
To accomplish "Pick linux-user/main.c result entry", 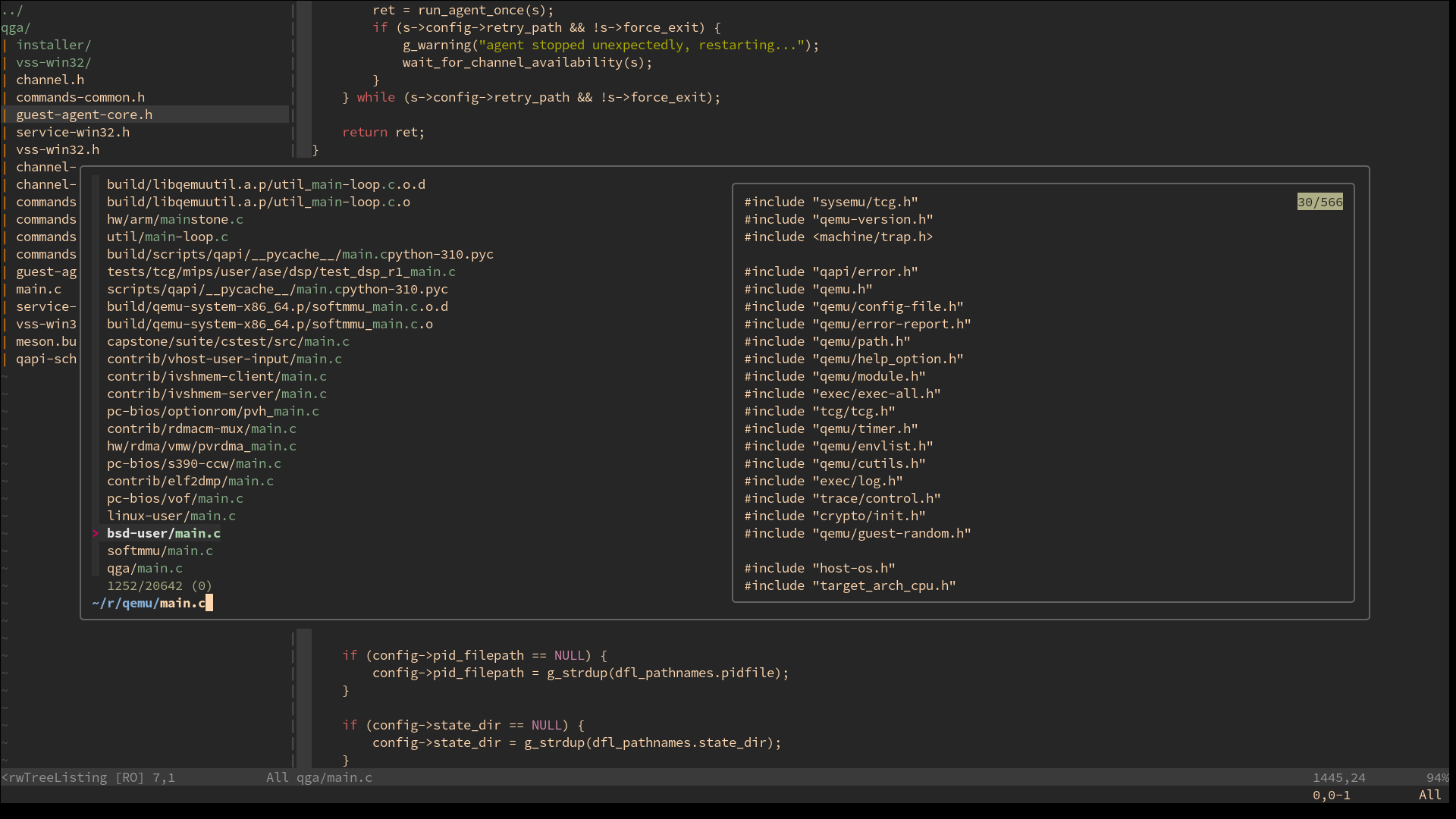I will (x=171, y=516).
